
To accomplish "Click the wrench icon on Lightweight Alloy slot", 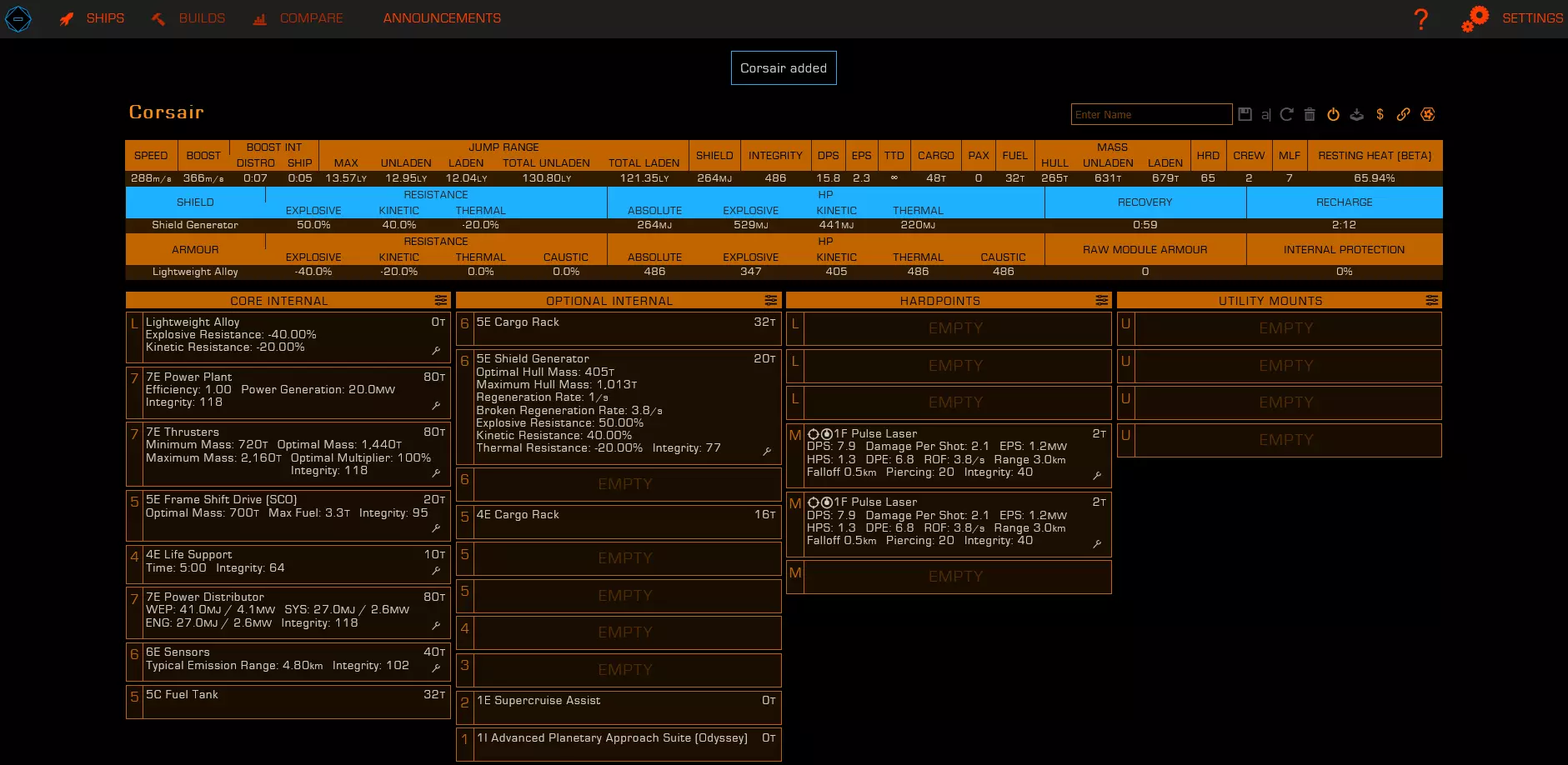I will pos(436,351).
